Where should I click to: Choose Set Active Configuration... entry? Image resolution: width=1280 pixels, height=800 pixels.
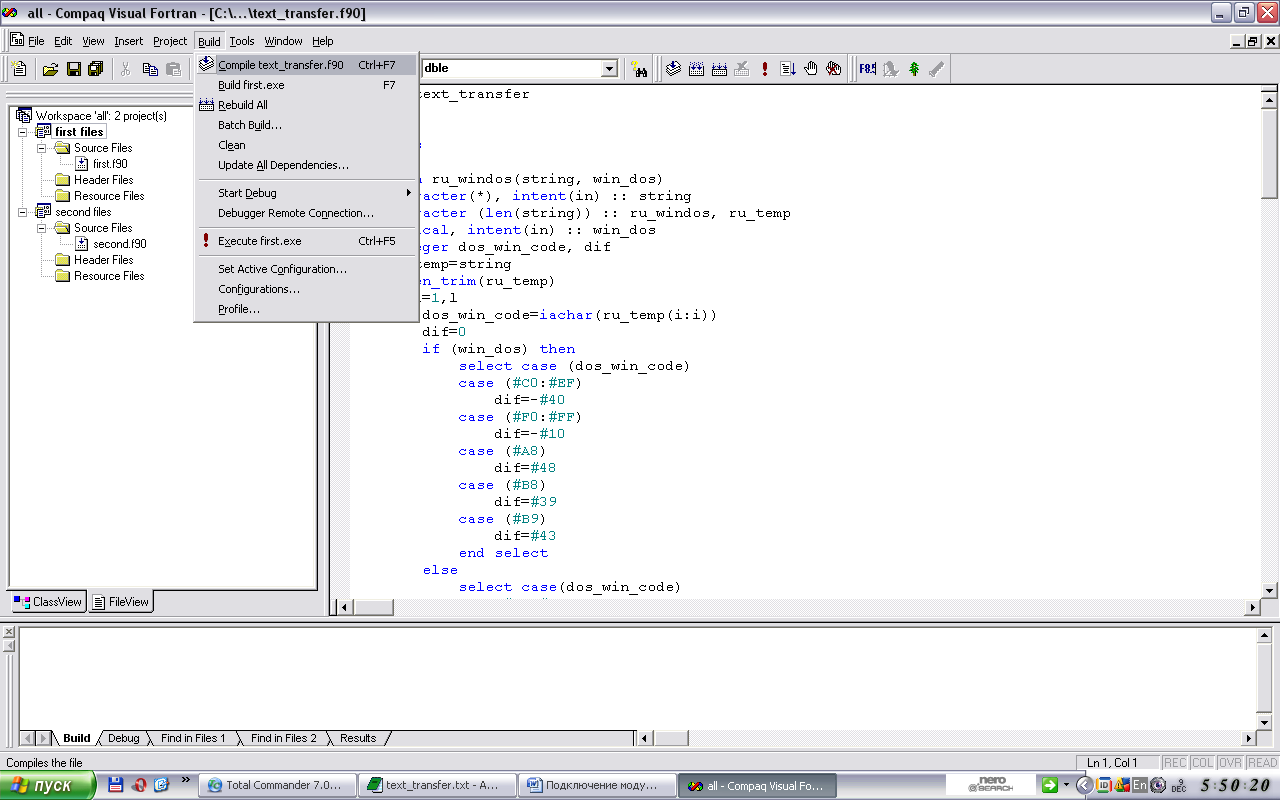pyautogui.click(x=306, y=269)
